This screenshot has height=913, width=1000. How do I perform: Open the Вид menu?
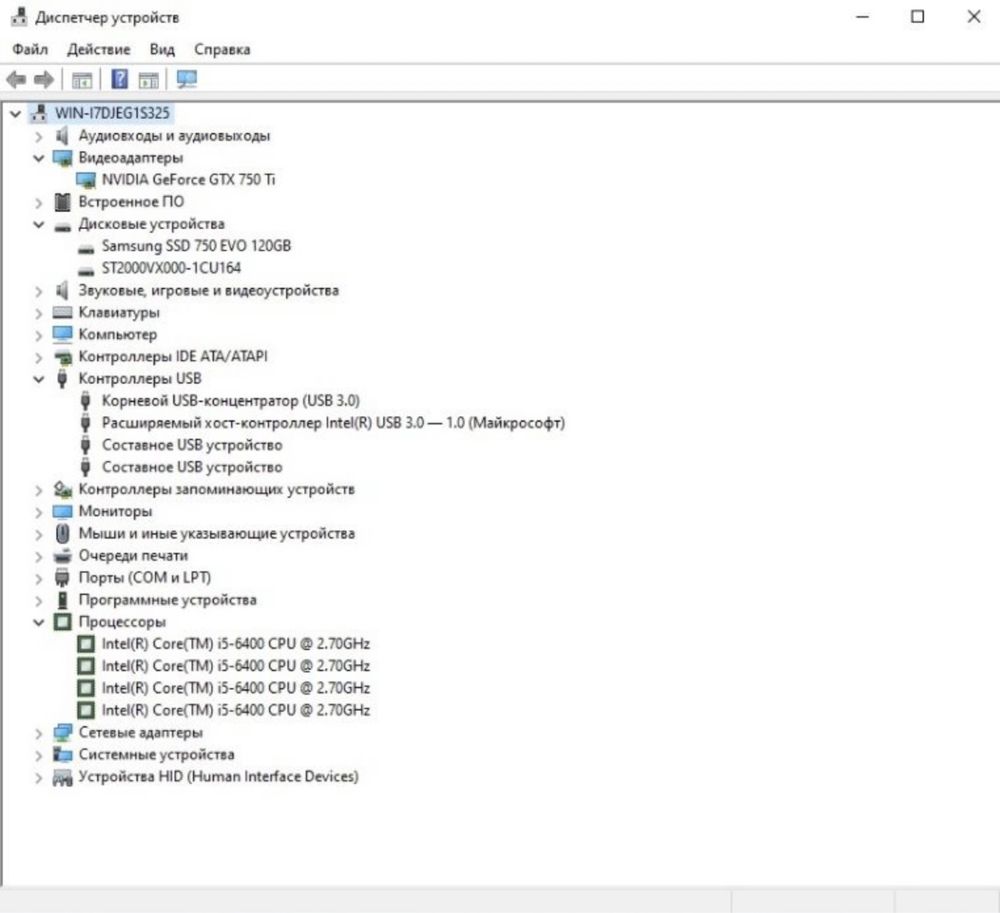162,49
